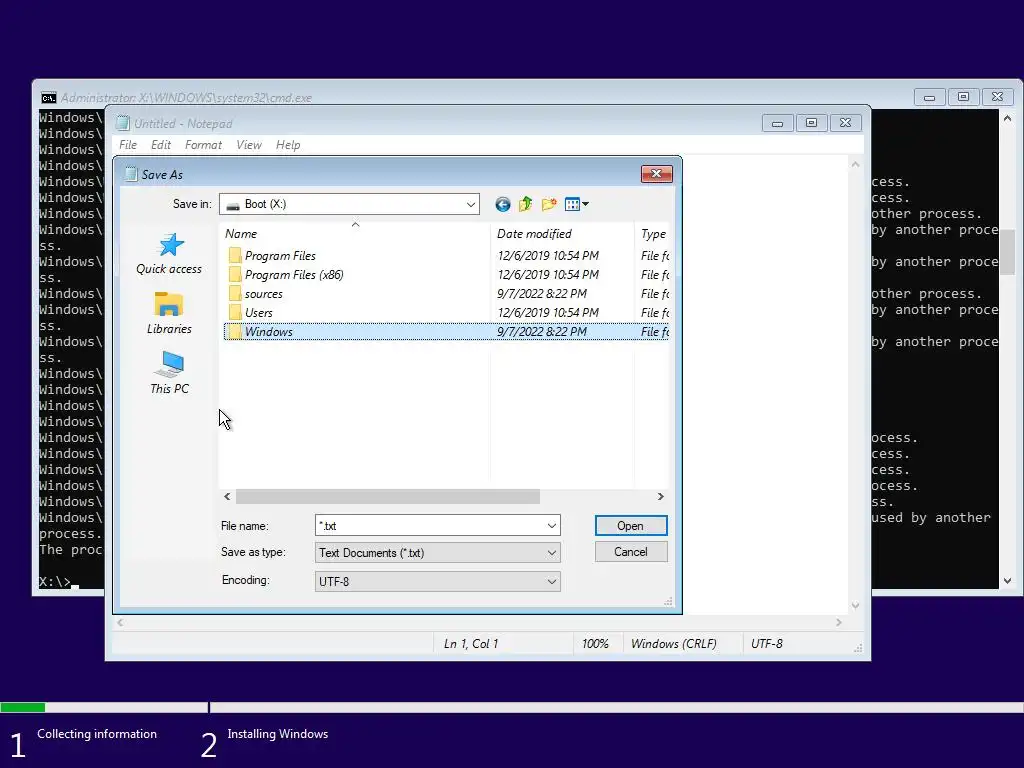Select This PC in the sidebar

(x=169, y=373)
